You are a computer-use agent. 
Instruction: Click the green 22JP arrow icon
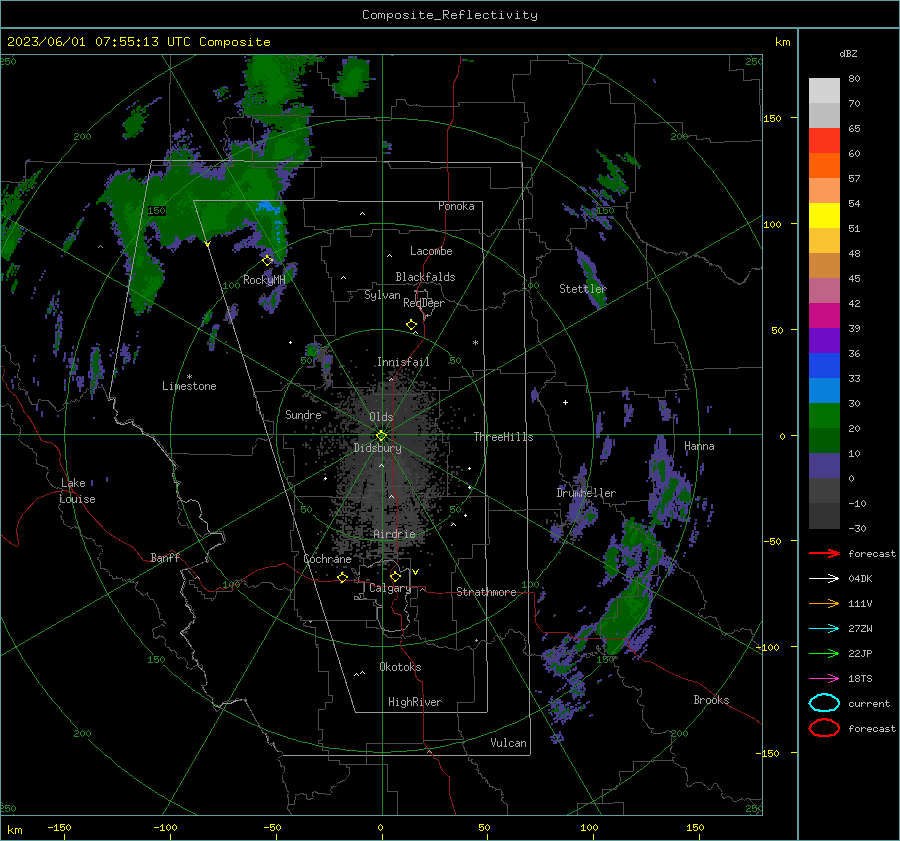click(824, 653)
